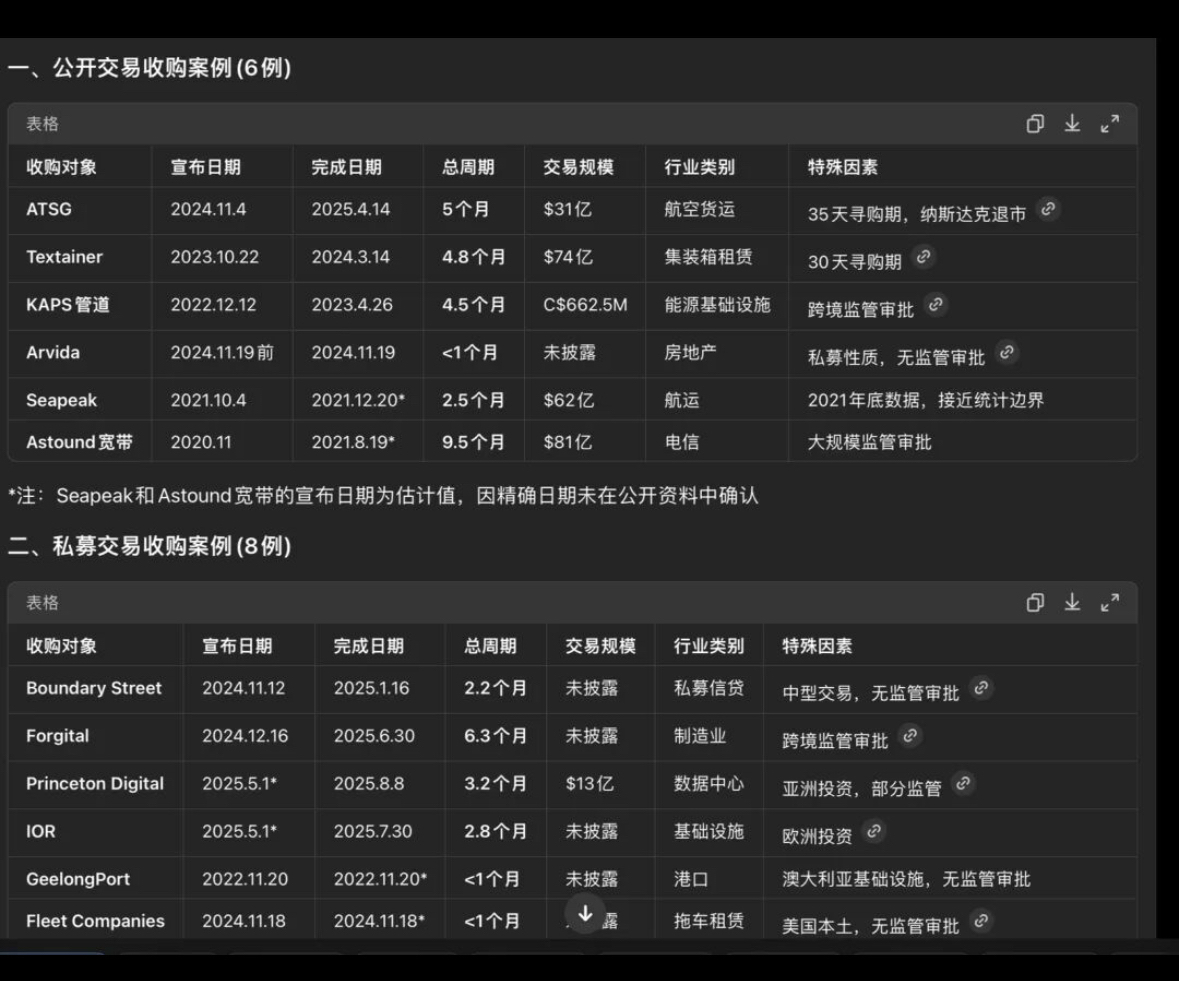The width and height of the screenshot is (1179, 981).
Task: Select the GeelongPort cell
Action: pos(78,879)
